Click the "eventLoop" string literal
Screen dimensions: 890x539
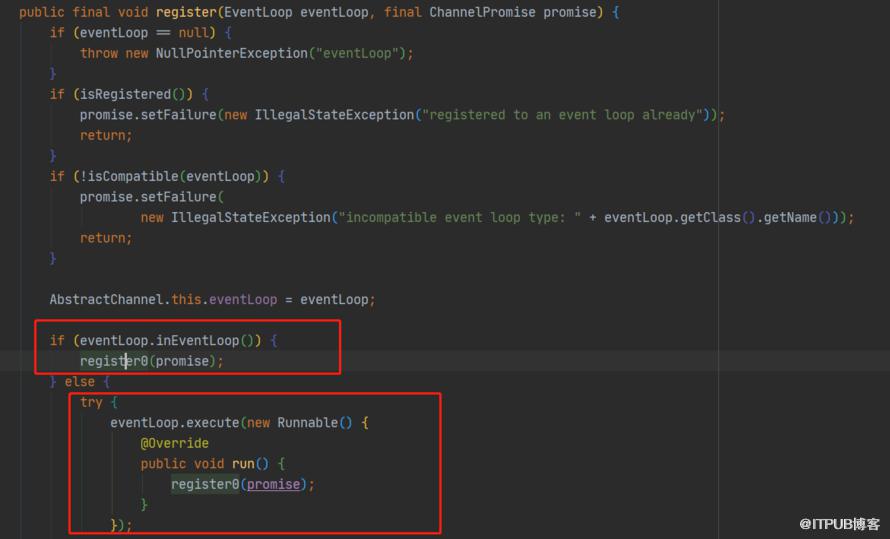click(357, 53)
